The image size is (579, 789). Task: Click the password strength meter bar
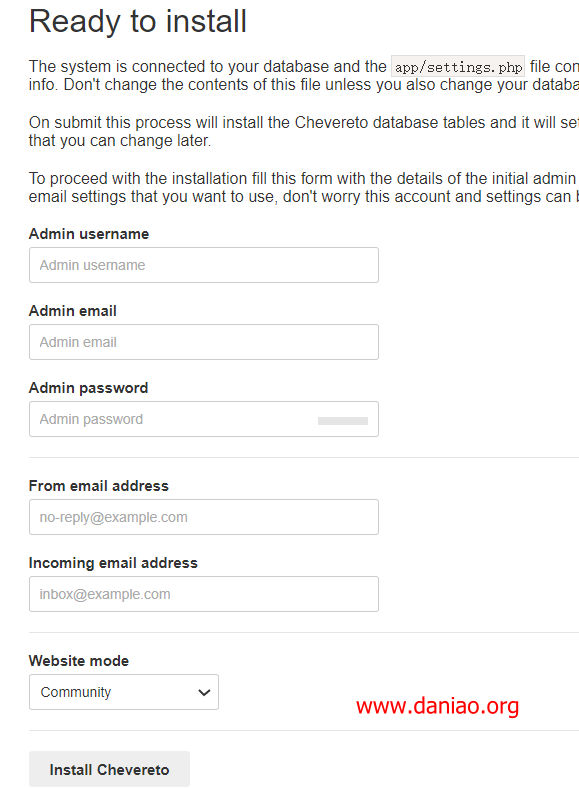343,421
